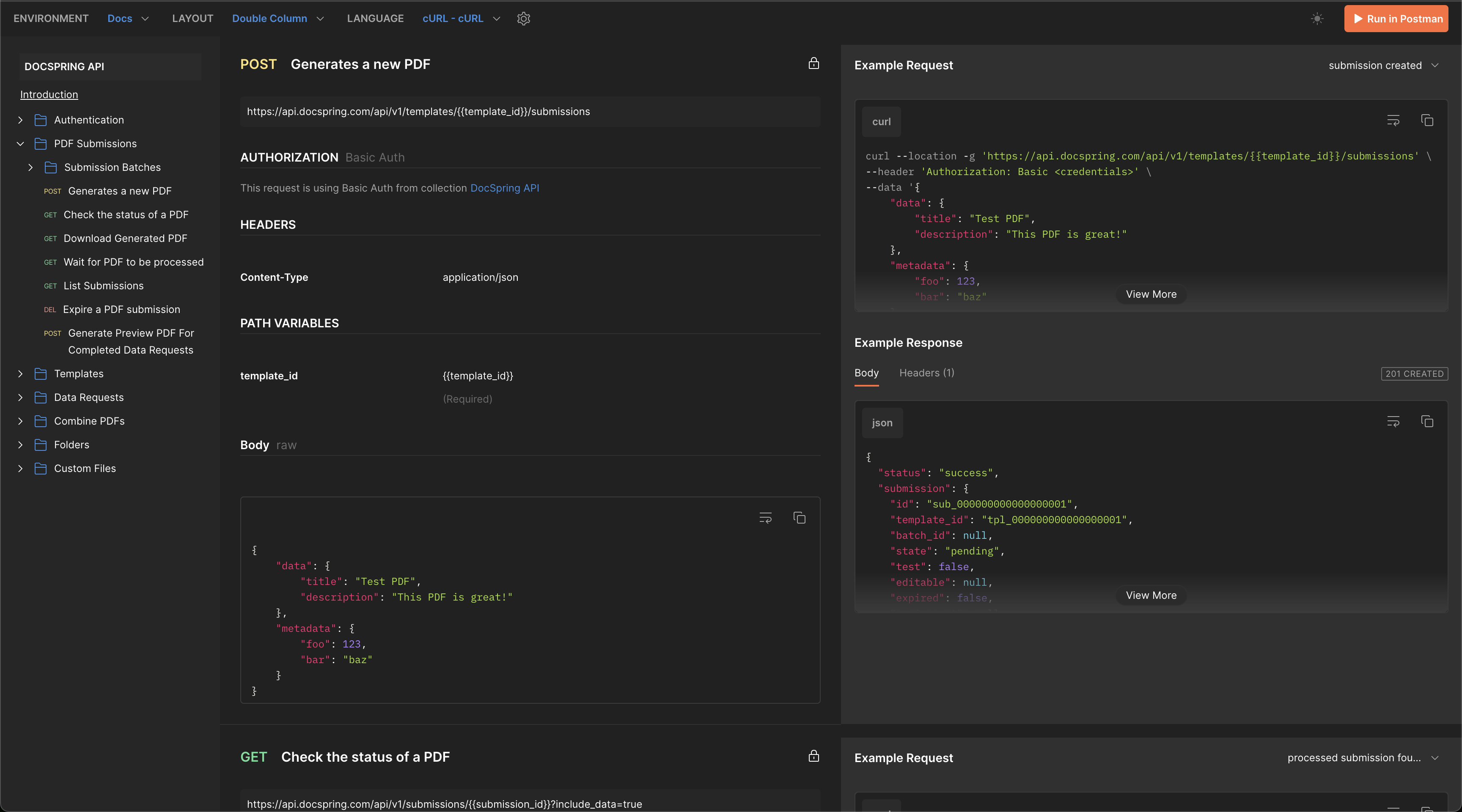Open the documentation settings gear icon
The height and width of the screenshot is (812, 1462).
click(523, 19)
